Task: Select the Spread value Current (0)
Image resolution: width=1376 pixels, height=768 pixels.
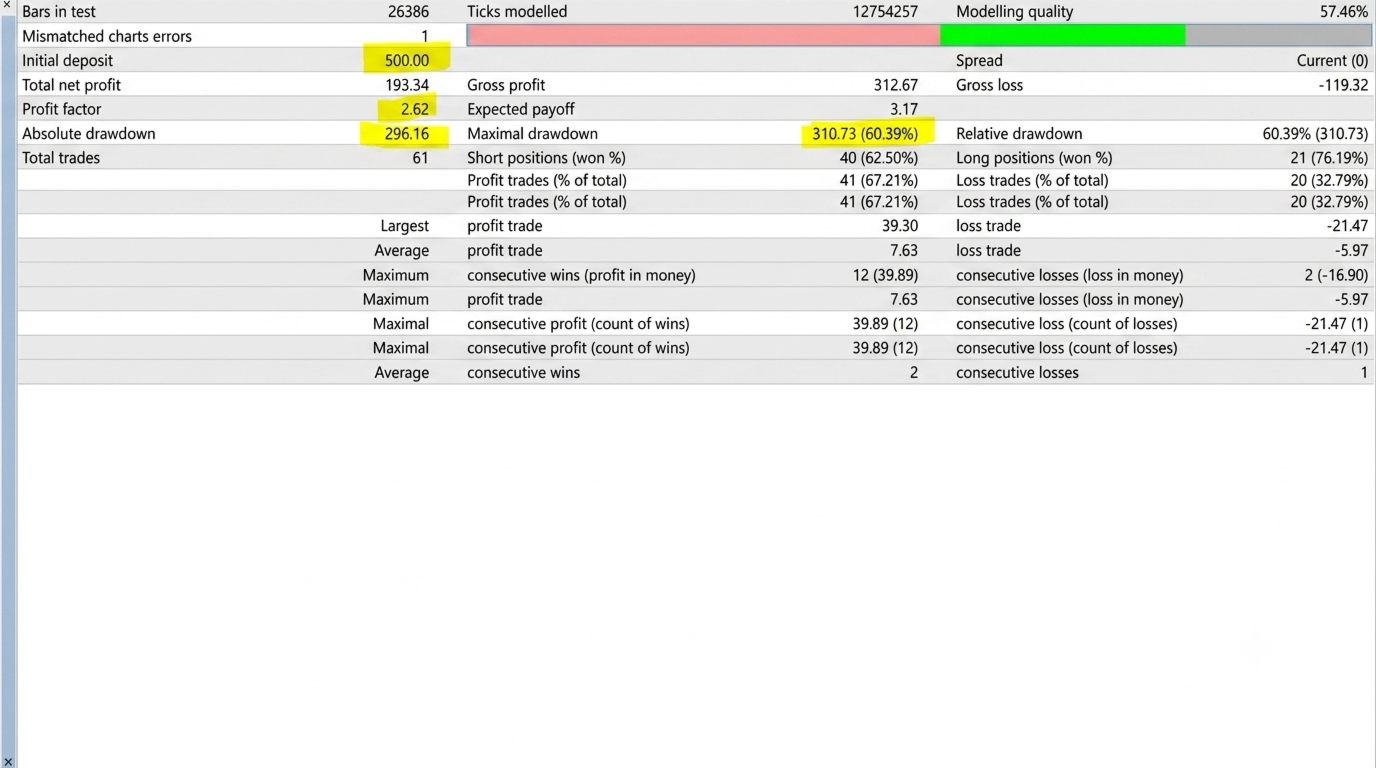Action: coord(1332,61)
